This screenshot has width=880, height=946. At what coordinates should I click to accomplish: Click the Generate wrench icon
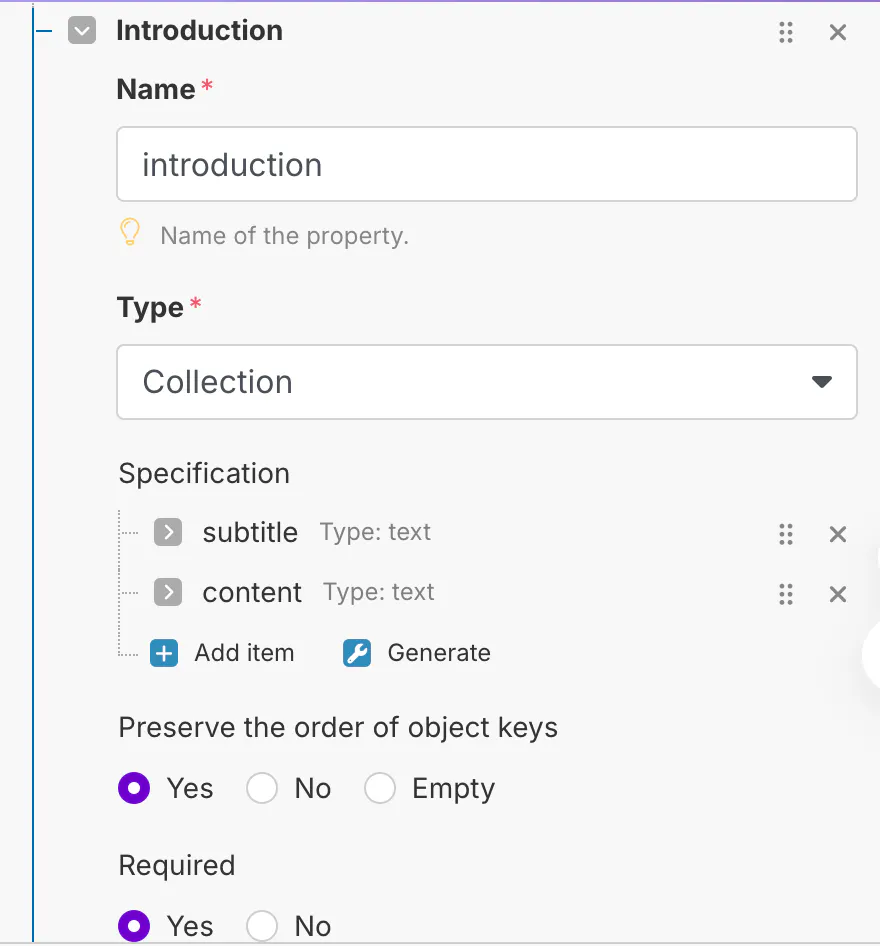(357, 653)
